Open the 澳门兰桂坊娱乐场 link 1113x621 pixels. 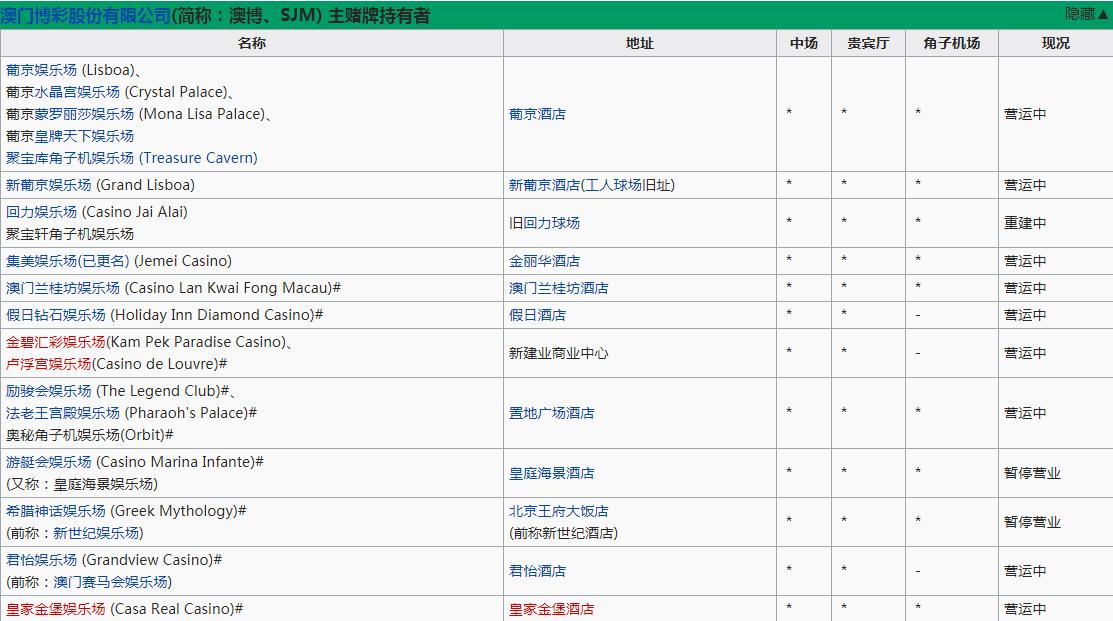click(x=62, y=287)
